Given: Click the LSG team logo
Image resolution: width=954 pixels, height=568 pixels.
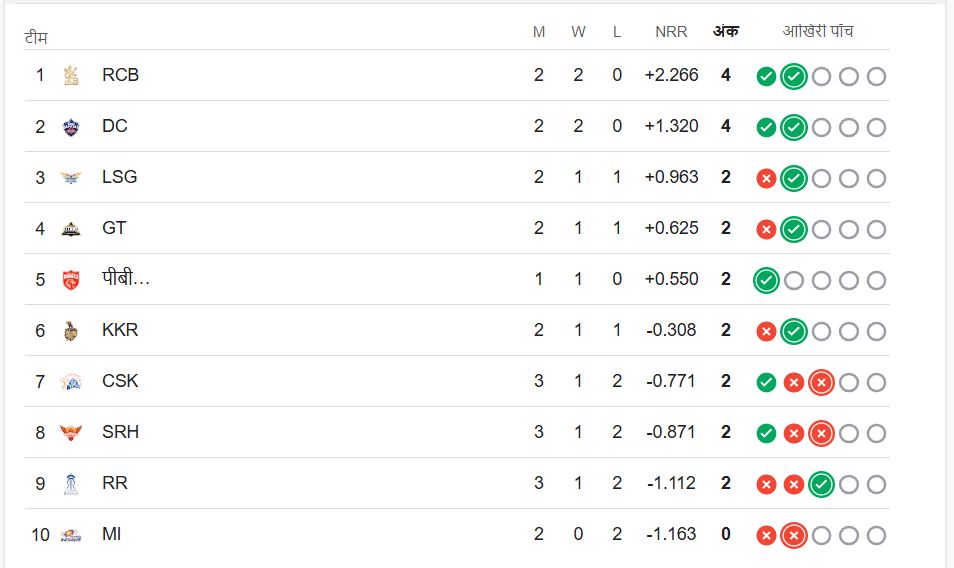Looking at the screenshot, I should point(70,177).
